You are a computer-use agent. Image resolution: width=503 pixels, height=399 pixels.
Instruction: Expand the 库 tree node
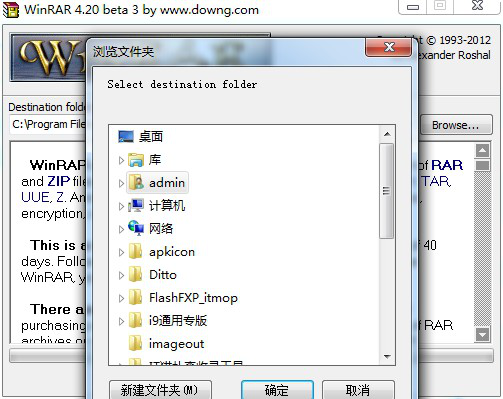[121, 160]
